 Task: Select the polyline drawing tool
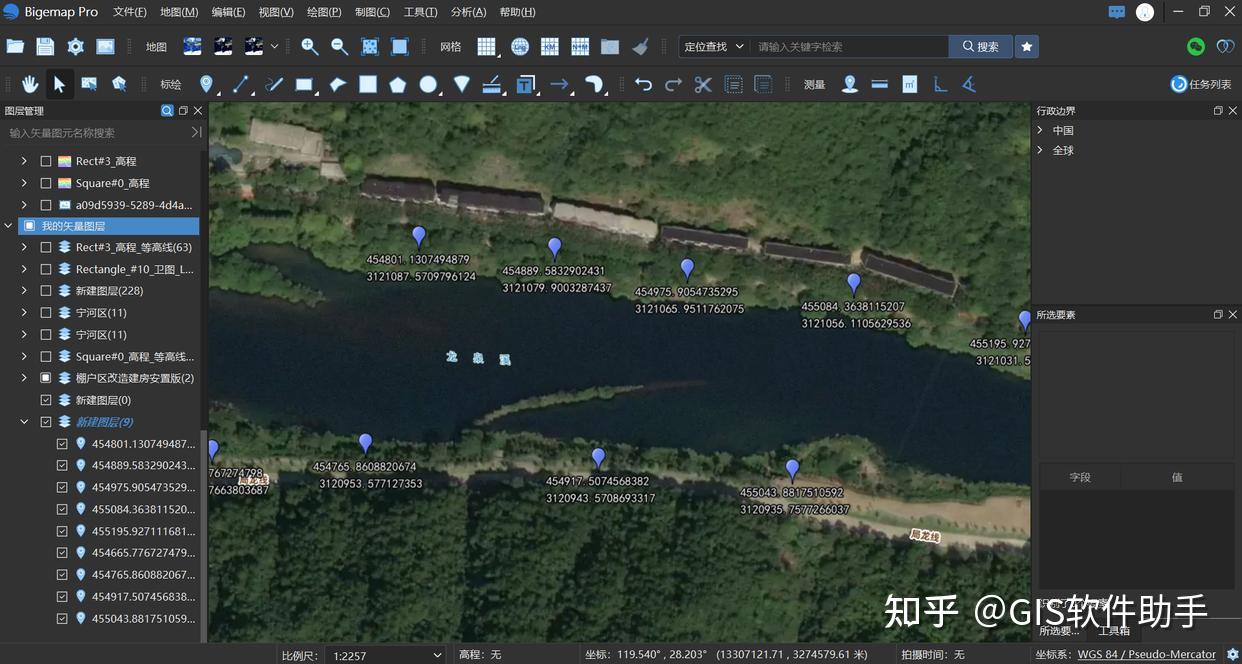pos(241,84)
